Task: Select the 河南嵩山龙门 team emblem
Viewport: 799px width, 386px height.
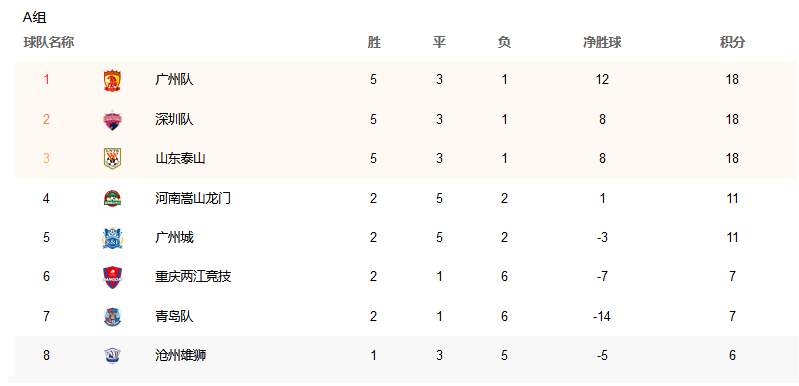Action: pyautogui.click(x=112, y=198)
